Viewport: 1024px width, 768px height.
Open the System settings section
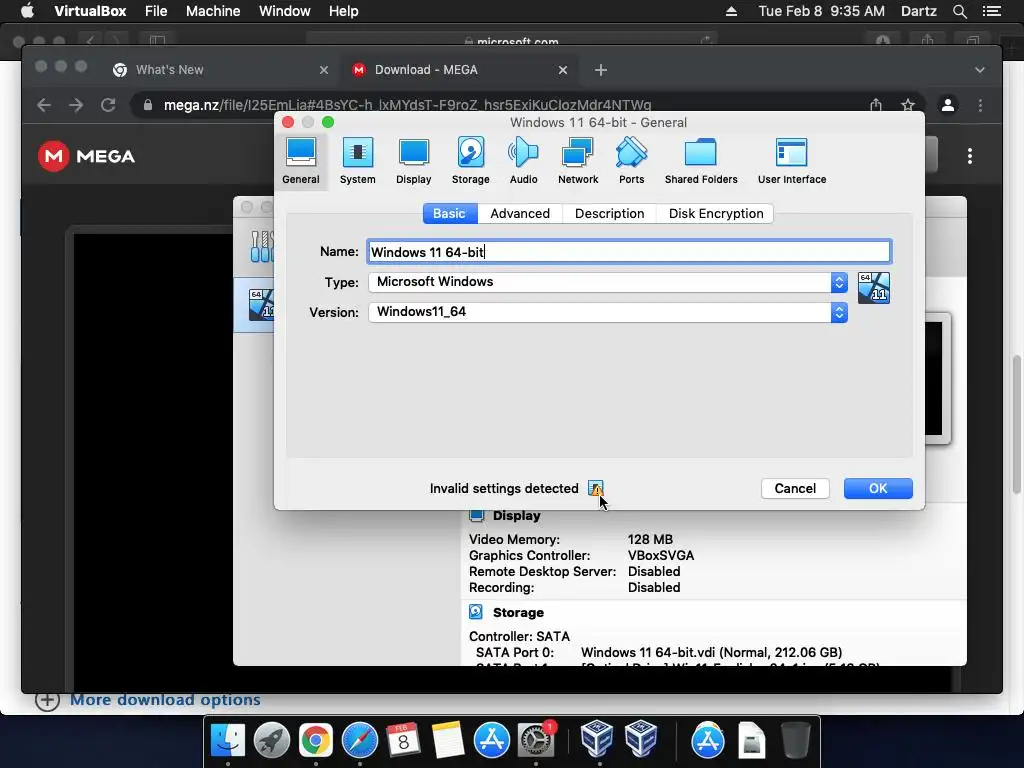click(x=357, y=161)
